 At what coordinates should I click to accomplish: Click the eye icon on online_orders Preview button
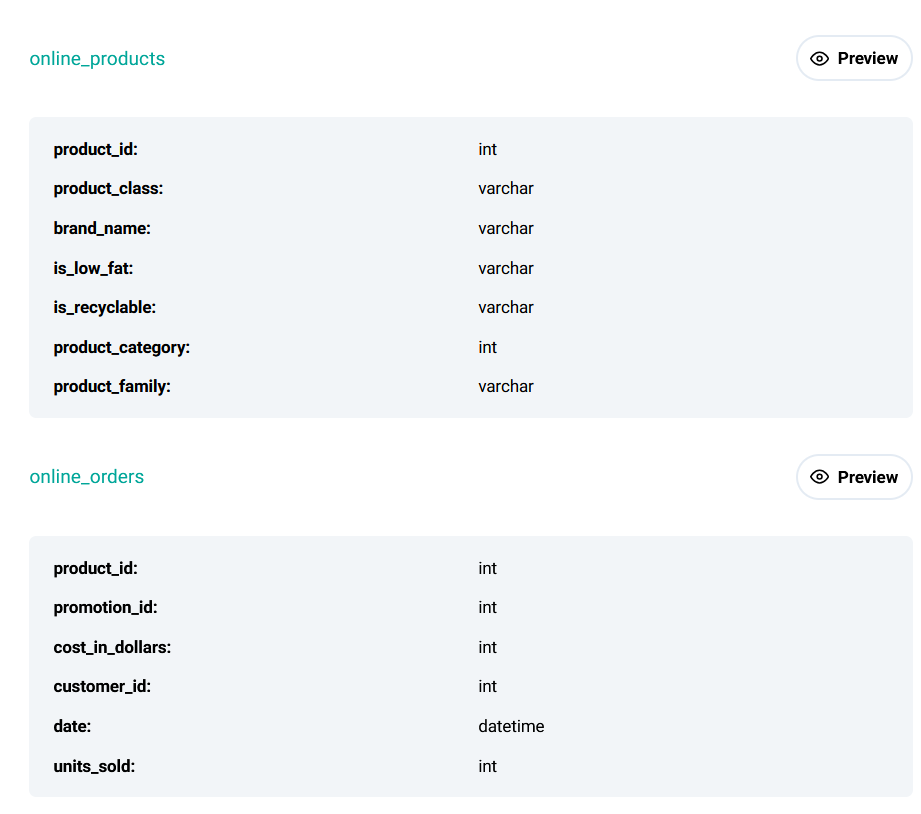tap(820, 477)
